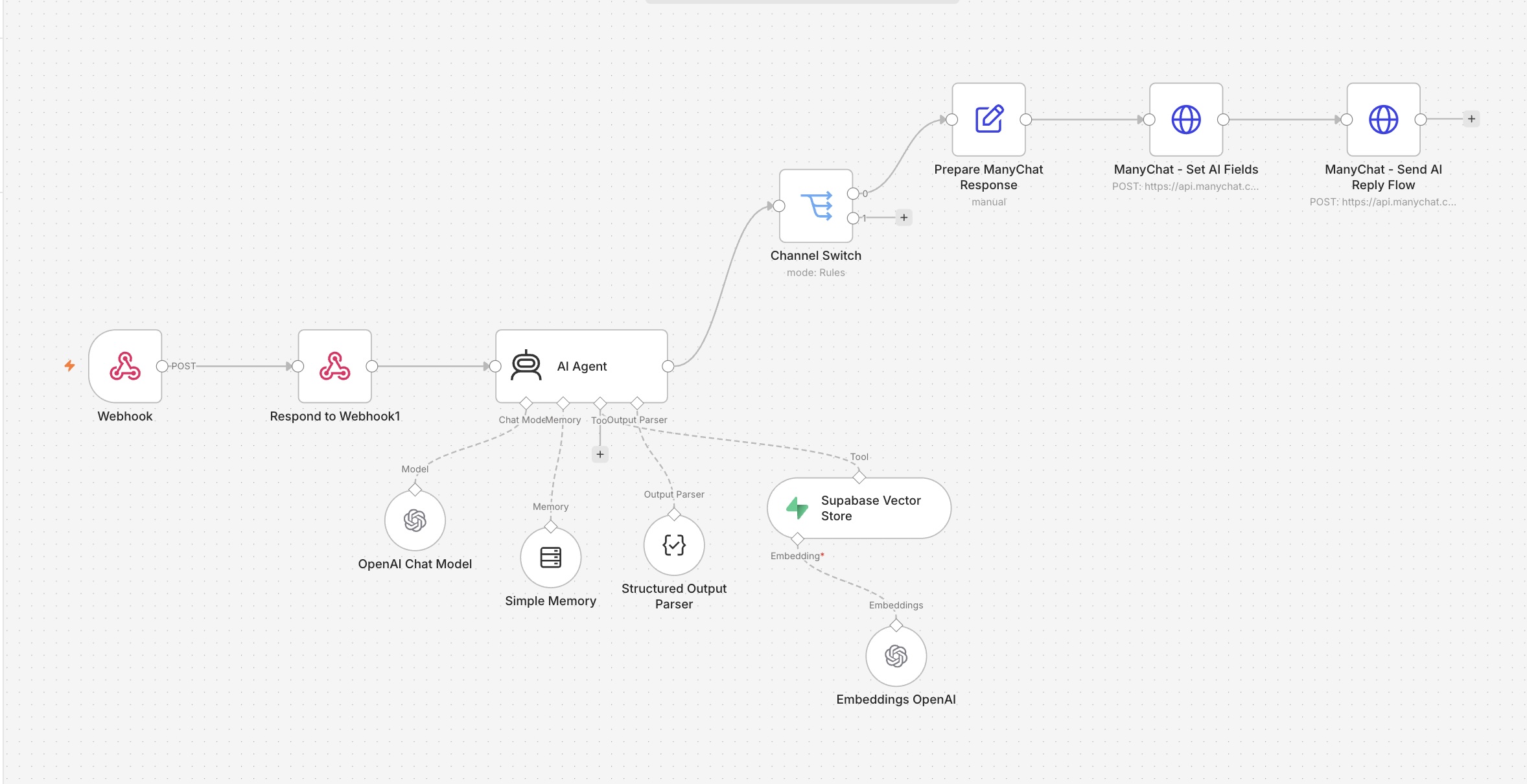Click the 'Webhook' node label
Image resolution: width=1527 pixels, height=784 pixels.
125,416
